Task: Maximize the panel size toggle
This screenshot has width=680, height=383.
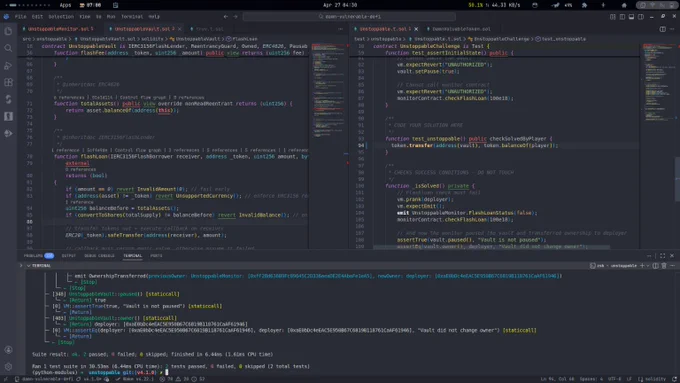Action: (x=662, y=255)
